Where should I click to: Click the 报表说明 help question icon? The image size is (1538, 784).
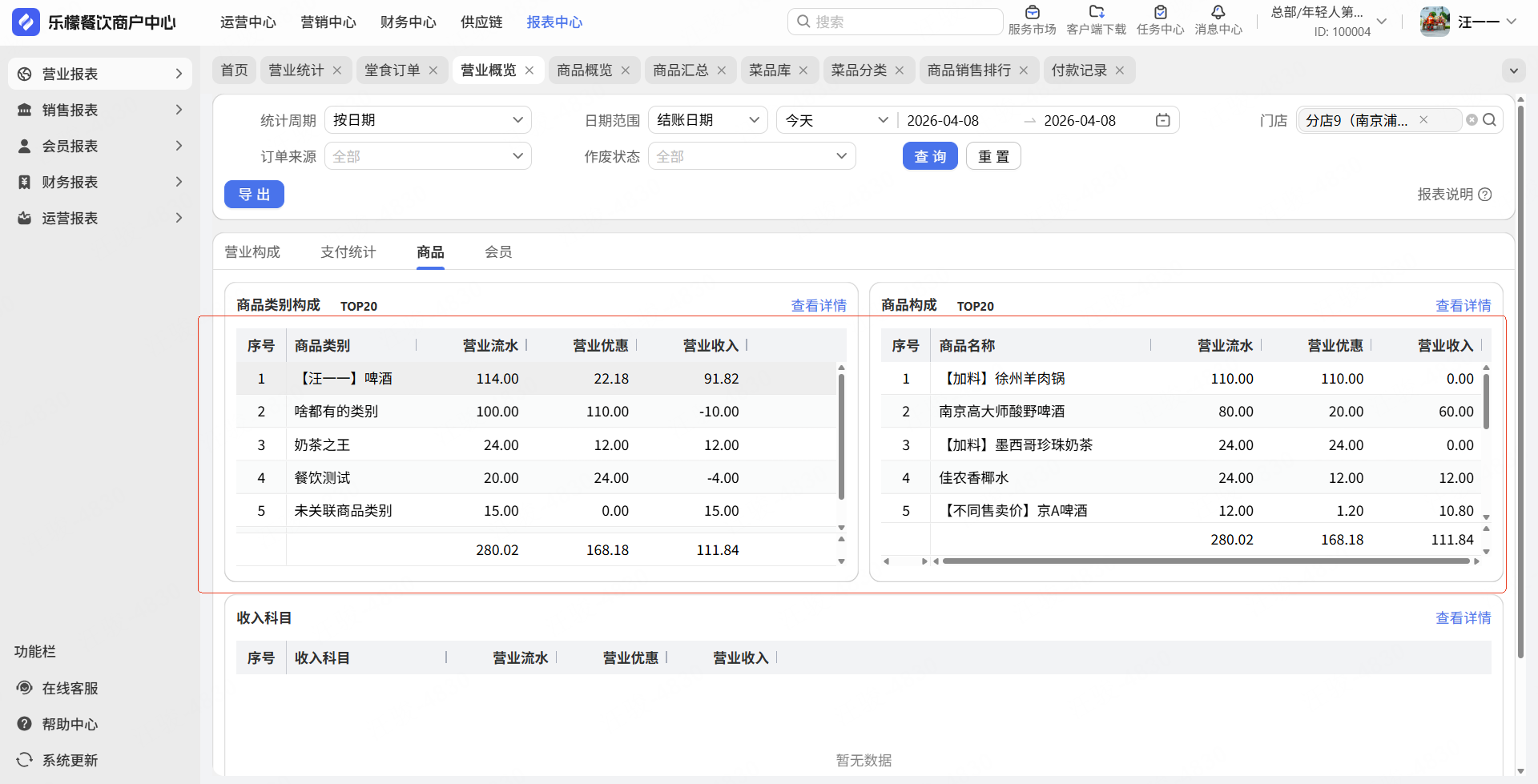(1485, 195)
